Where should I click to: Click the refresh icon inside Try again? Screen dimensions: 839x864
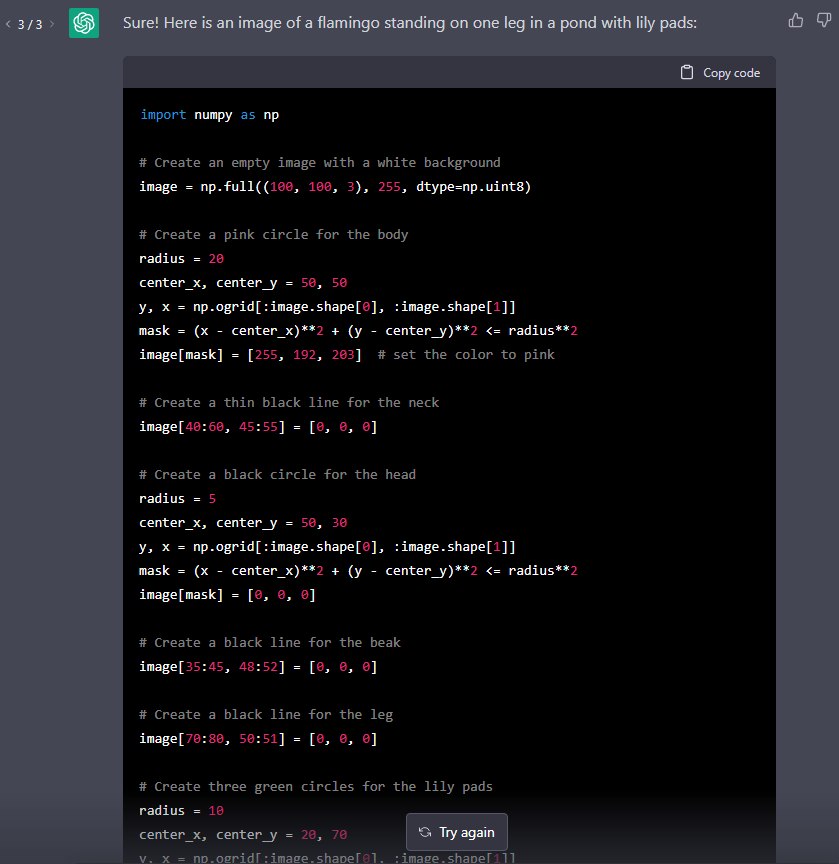coord(425,832)
